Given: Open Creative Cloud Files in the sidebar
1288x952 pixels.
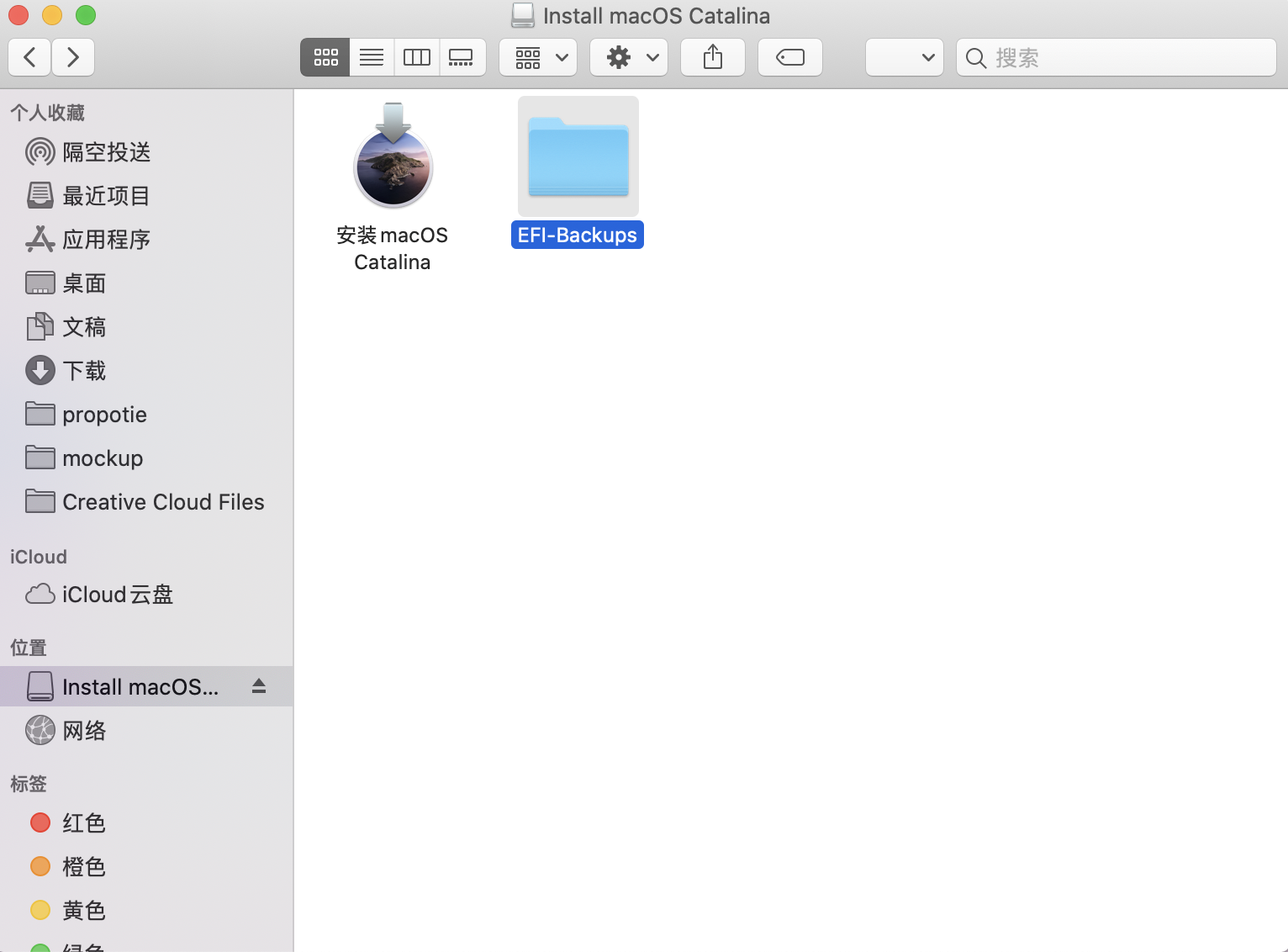Looking at the screenshot, I should click(x=147, y=502).
